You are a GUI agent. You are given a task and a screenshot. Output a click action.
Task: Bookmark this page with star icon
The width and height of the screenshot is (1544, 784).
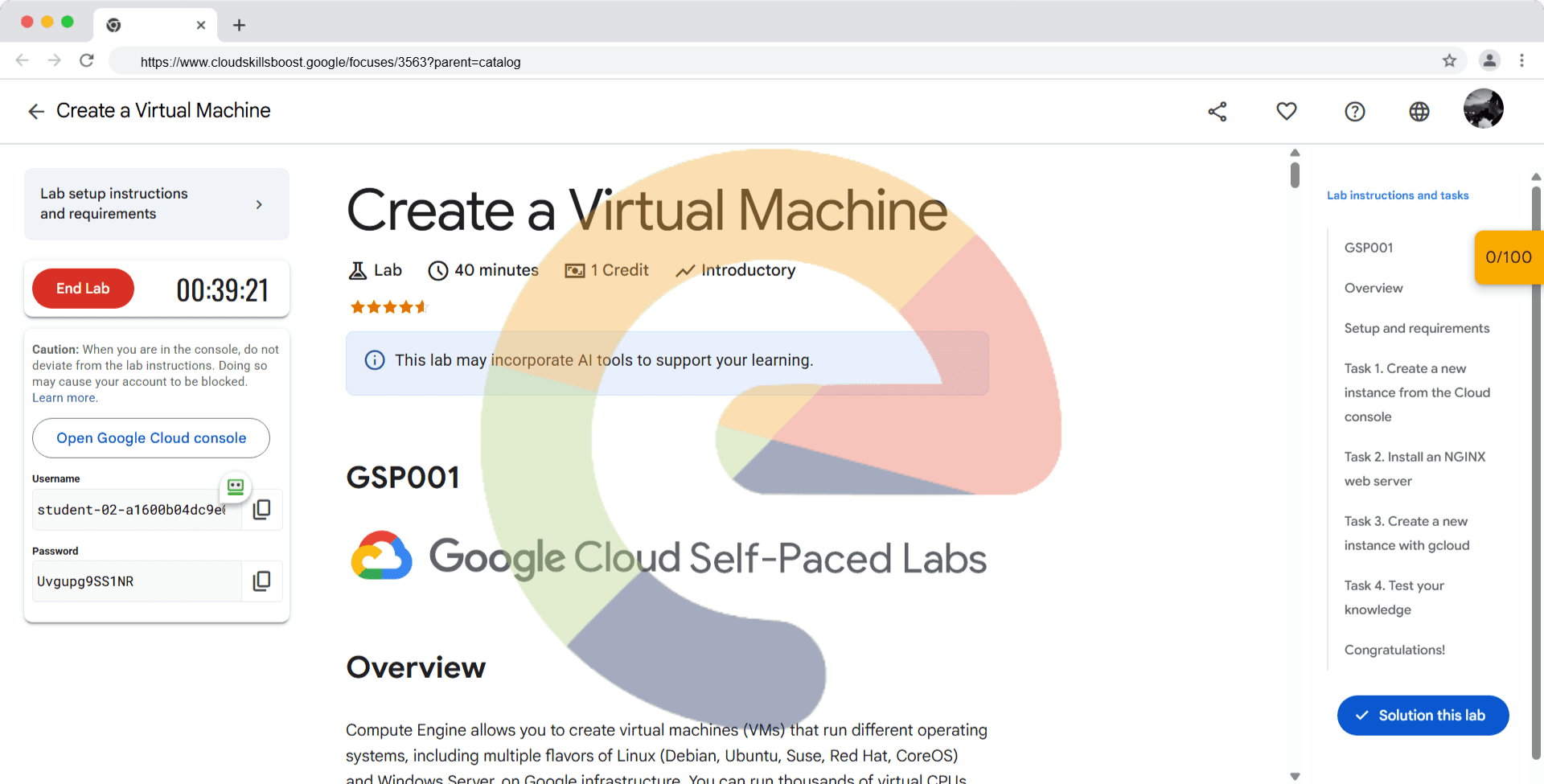point(1449,61)
